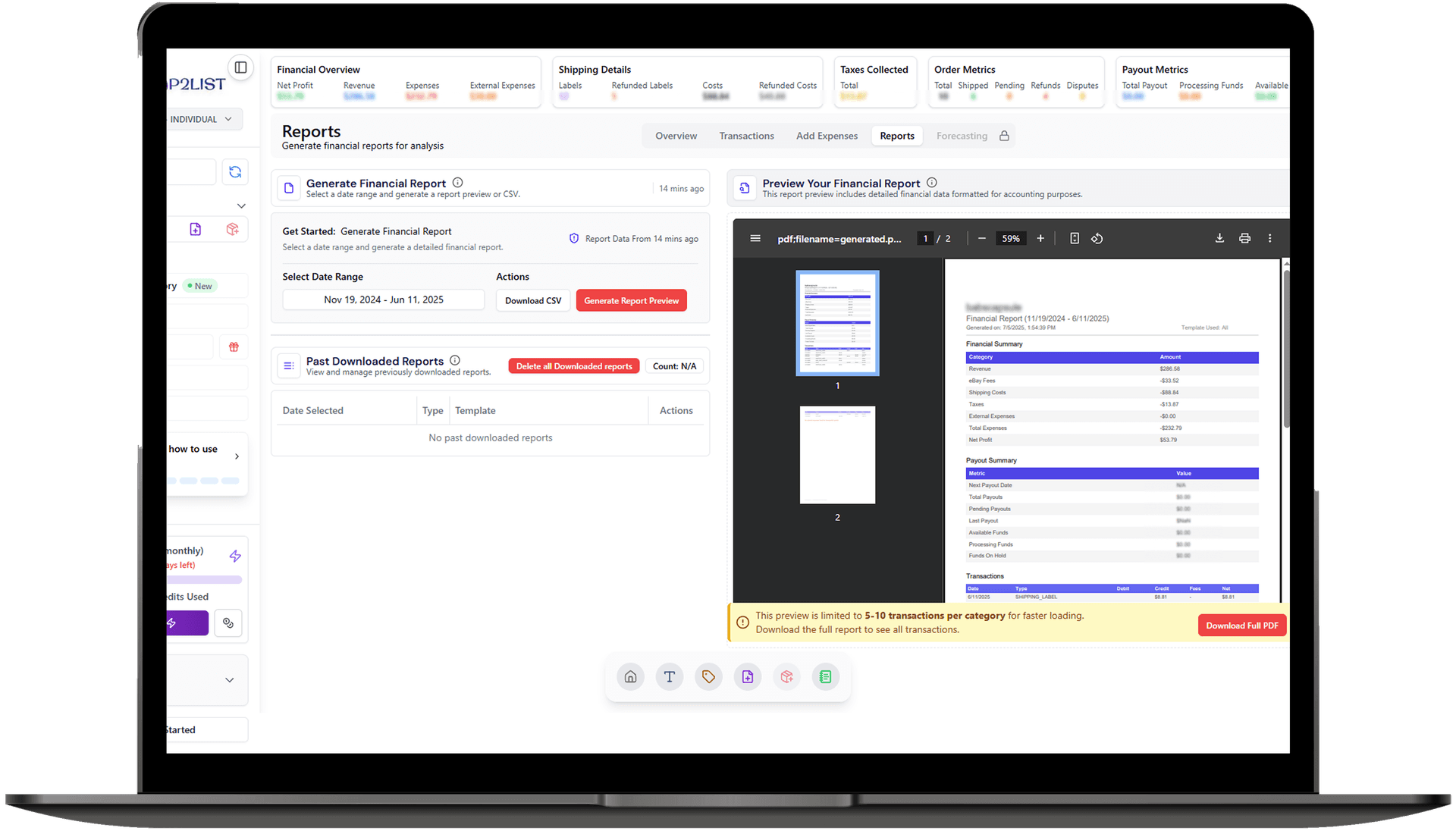1456x831 pixels.
Task: Download Full PDF from the preview banner
Action: [1241, 625]
